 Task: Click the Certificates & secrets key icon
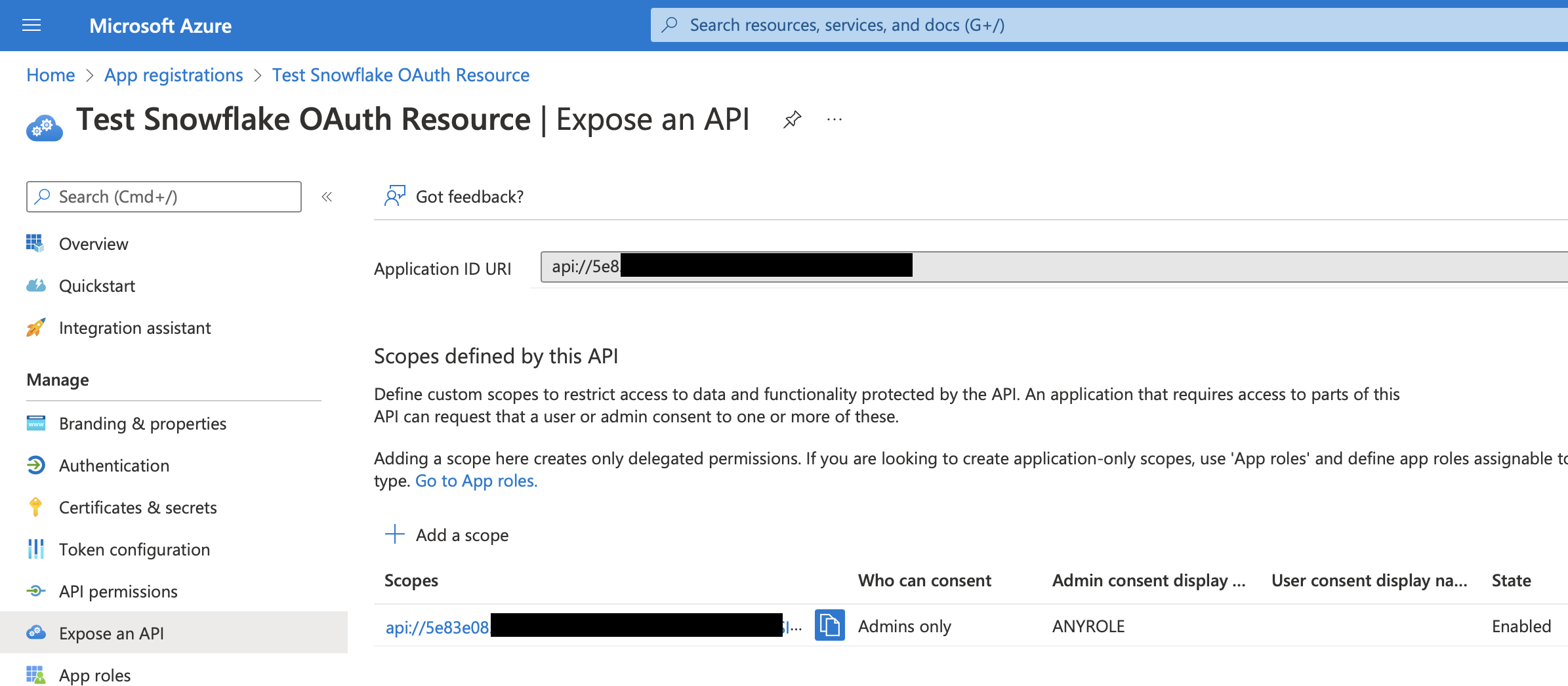click(35, 507)
